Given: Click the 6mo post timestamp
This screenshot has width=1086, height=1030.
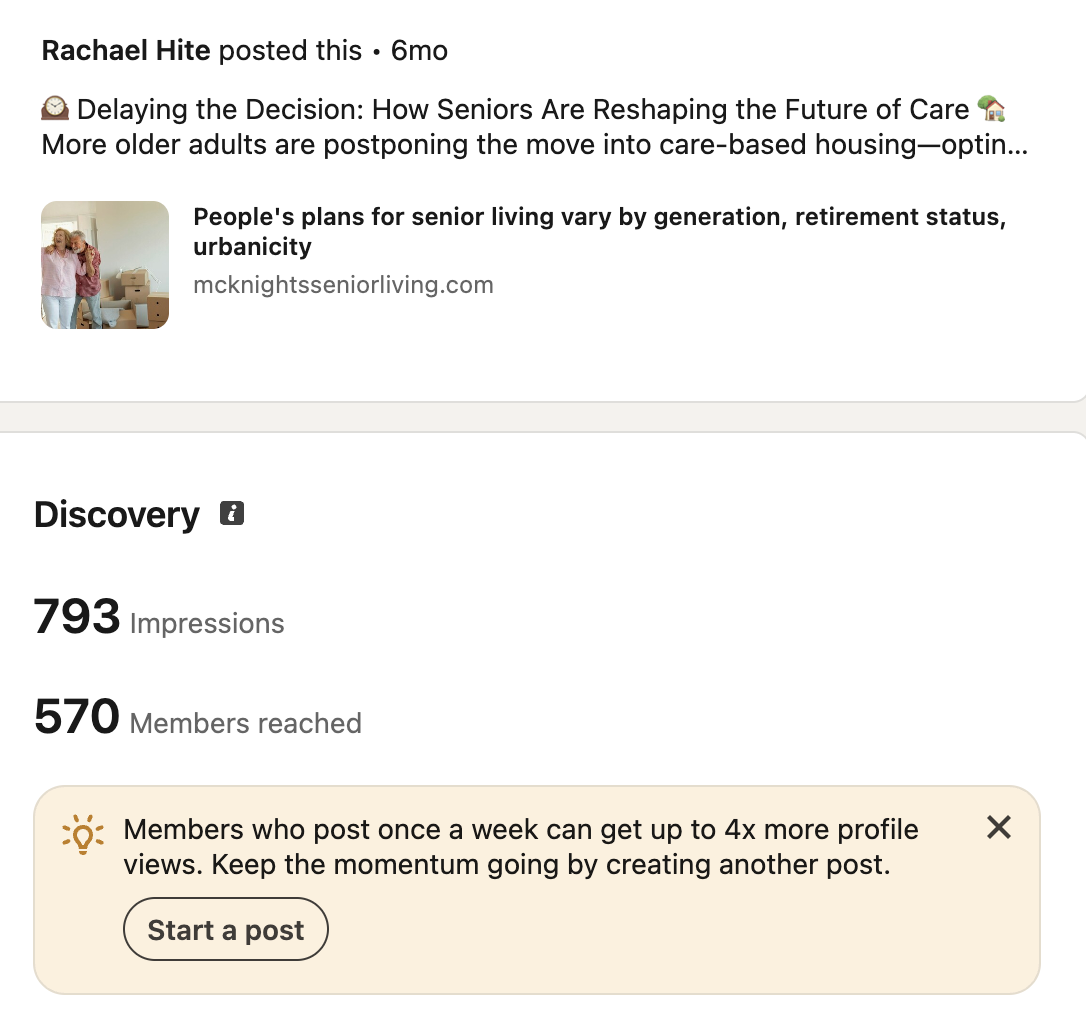Looking at the screenshot, I should pyautogui.click(x=419, y=50).
